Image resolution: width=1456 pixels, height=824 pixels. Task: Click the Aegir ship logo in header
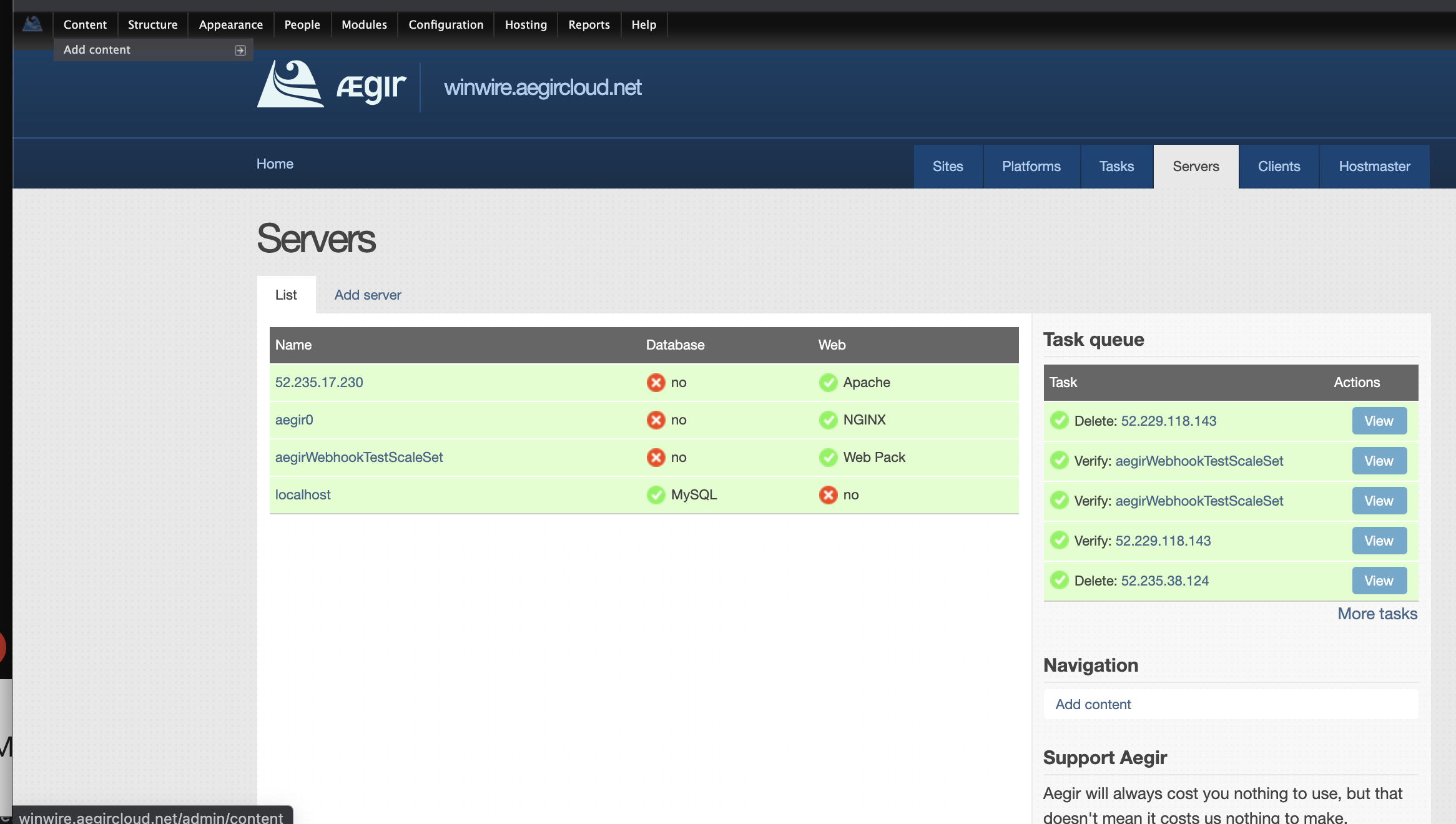[290, 84]
